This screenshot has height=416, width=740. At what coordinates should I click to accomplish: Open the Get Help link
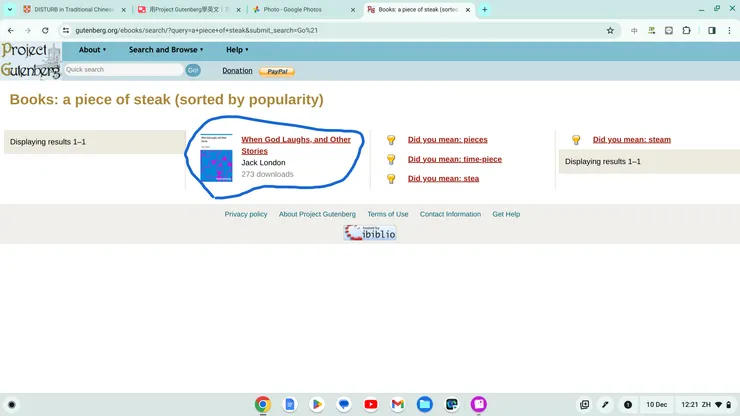(506, 214)
